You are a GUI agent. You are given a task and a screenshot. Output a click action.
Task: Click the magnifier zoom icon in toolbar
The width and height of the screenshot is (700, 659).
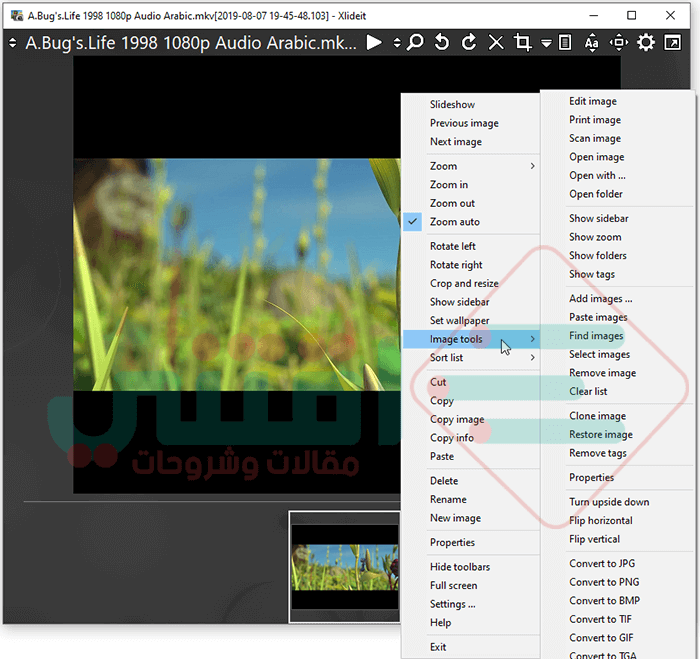pyautogui.click(x=415, y=43)
